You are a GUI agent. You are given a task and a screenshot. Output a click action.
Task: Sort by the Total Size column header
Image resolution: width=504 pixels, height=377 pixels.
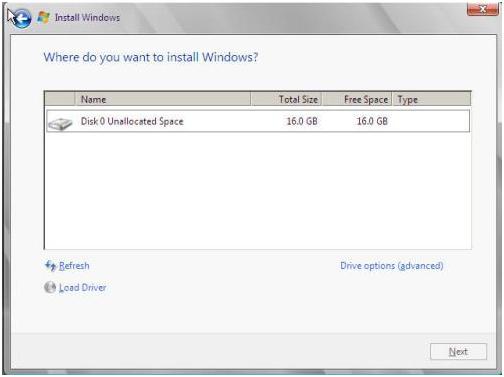click(x=286, y=99)
